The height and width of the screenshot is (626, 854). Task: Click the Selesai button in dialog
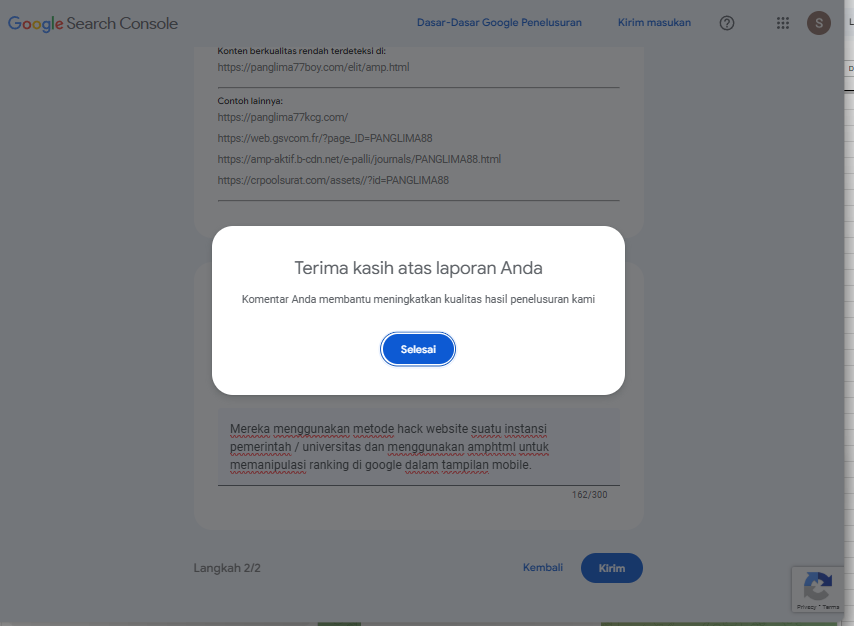418,349
